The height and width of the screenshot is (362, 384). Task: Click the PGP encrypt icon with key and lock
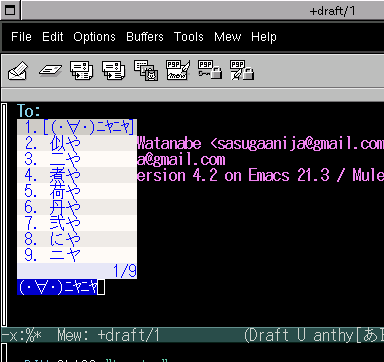tap(210, 70)
